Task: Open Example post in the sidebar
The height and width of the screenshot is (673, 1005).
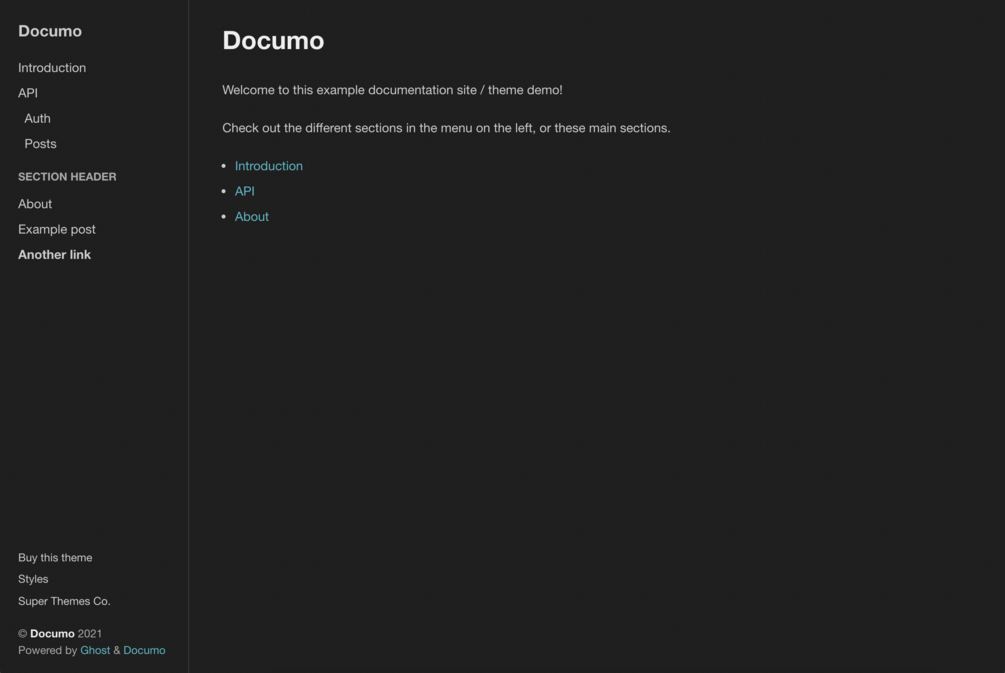Action: coord(56,229)
